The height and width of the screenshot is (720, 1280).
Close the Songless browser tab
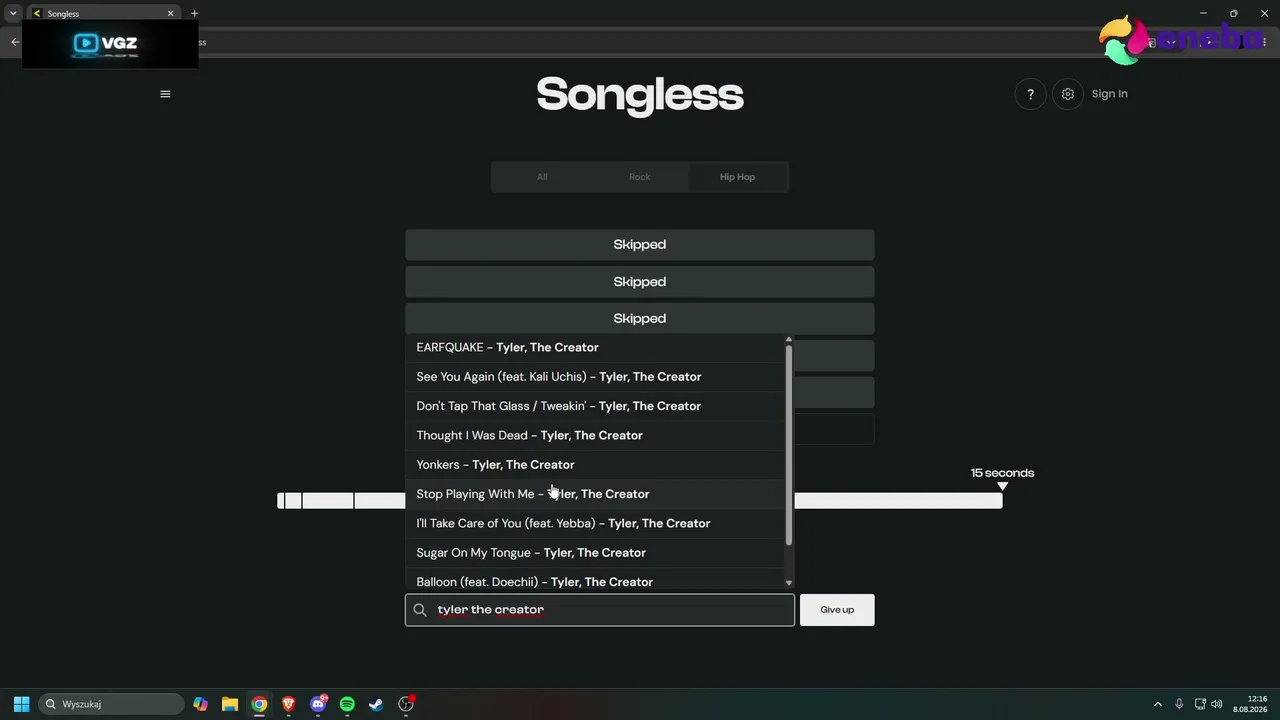(170, 14)
